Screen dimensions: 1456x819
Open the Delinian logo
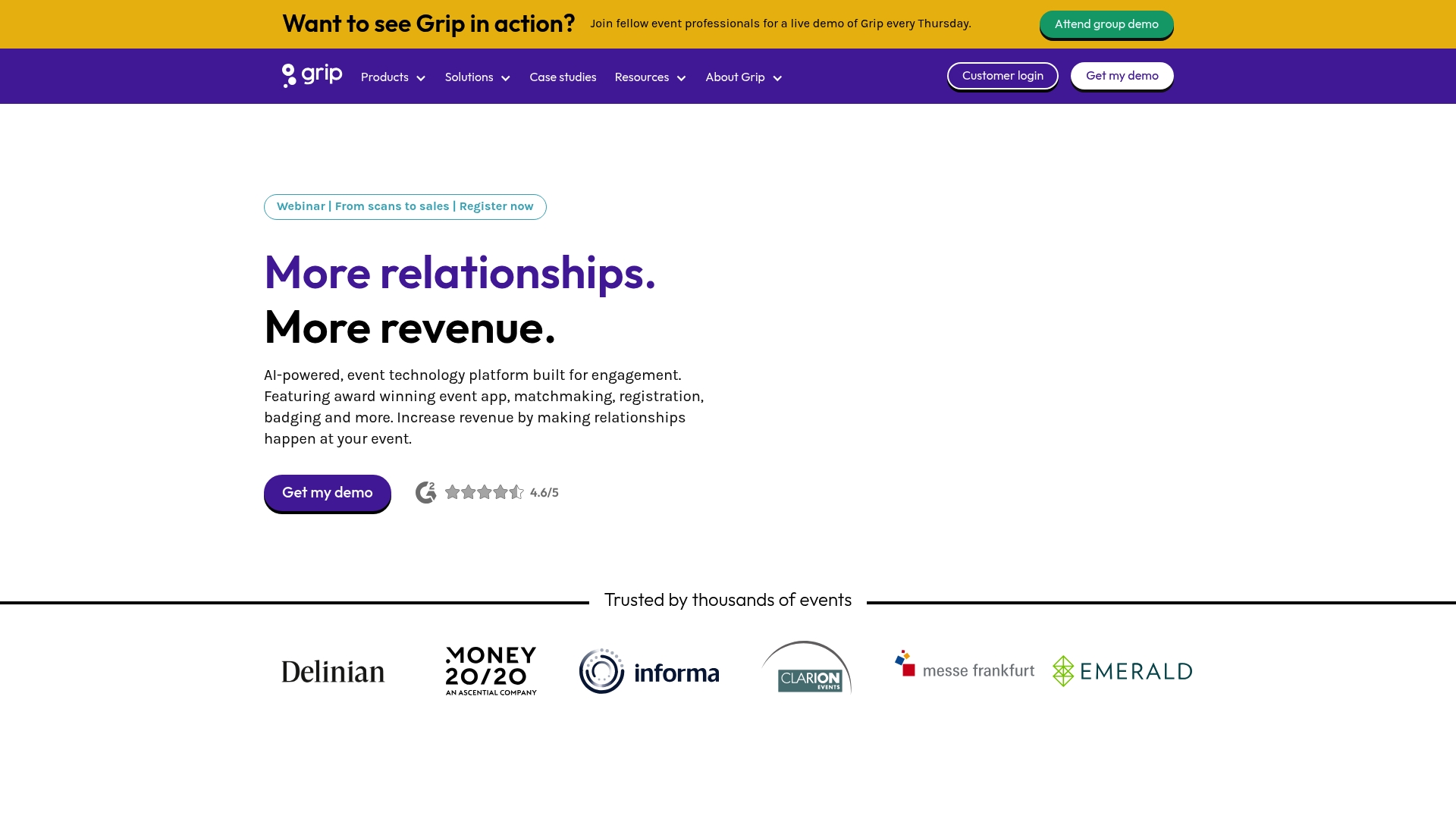(333, 671)
